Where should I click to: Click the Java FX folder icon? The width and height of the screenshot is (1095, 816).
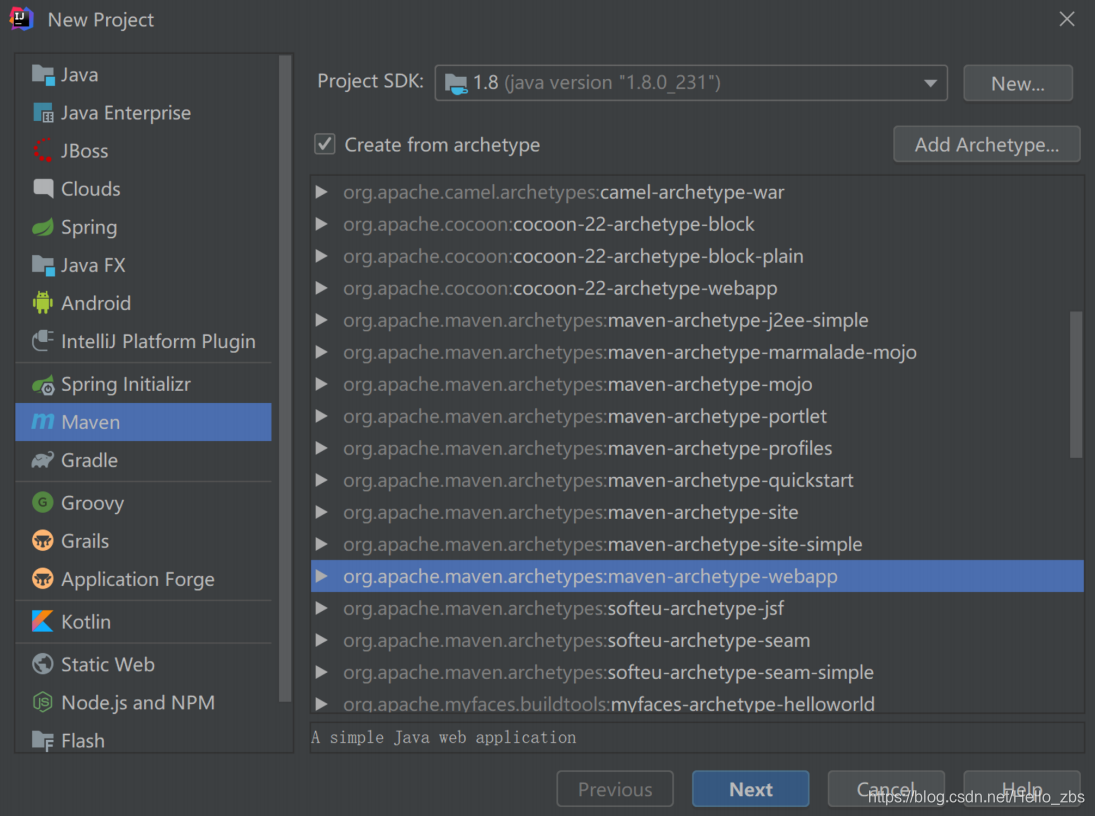pyautogui.click(x=43, y=265)
